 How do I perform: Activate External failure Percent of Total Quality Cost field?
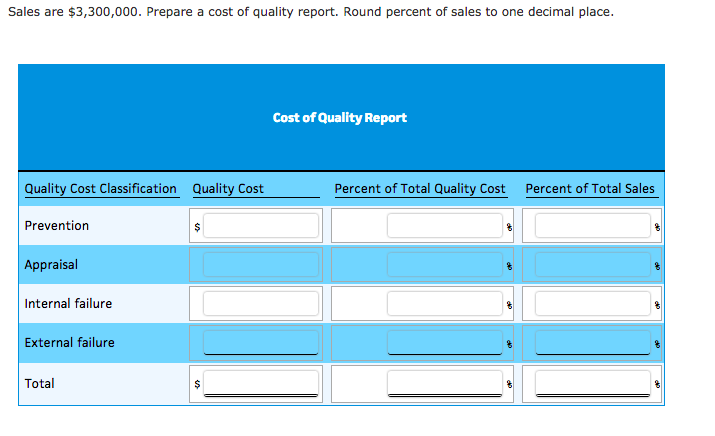(x=445, y=343)
